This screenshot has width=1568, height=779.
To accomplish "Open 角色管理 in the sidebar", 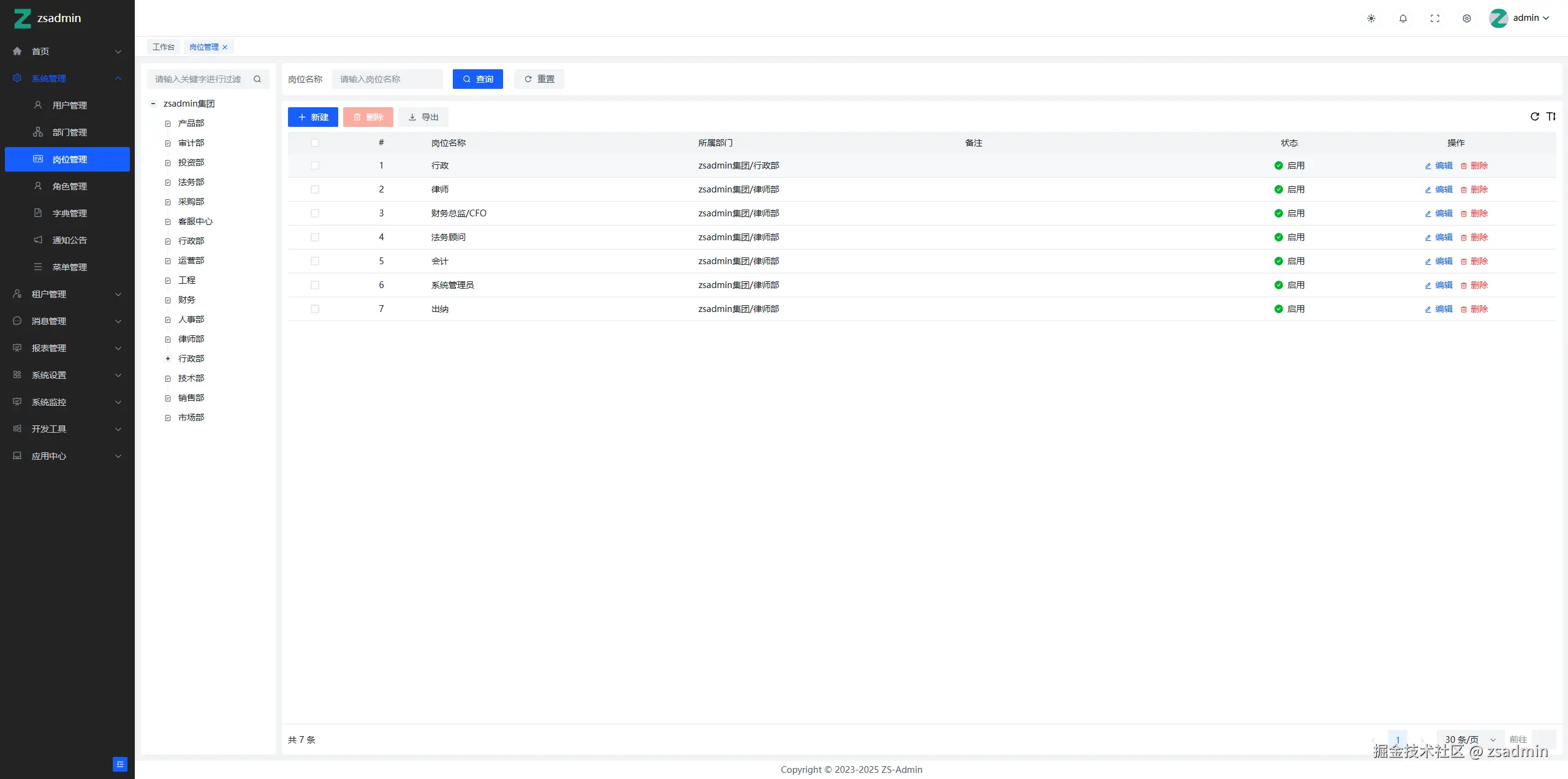I will 70,186.
